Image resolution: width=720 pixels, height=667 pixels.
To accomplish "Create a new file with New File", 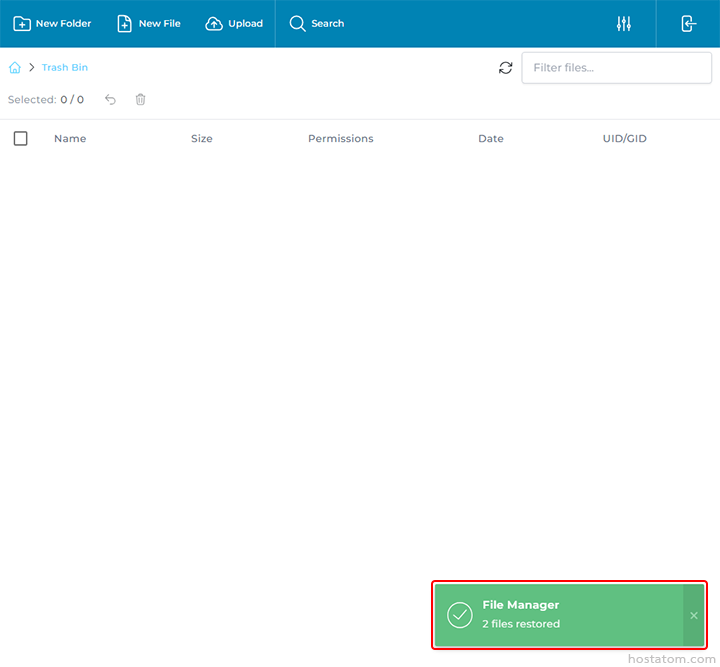I will [x=149, y=24].
